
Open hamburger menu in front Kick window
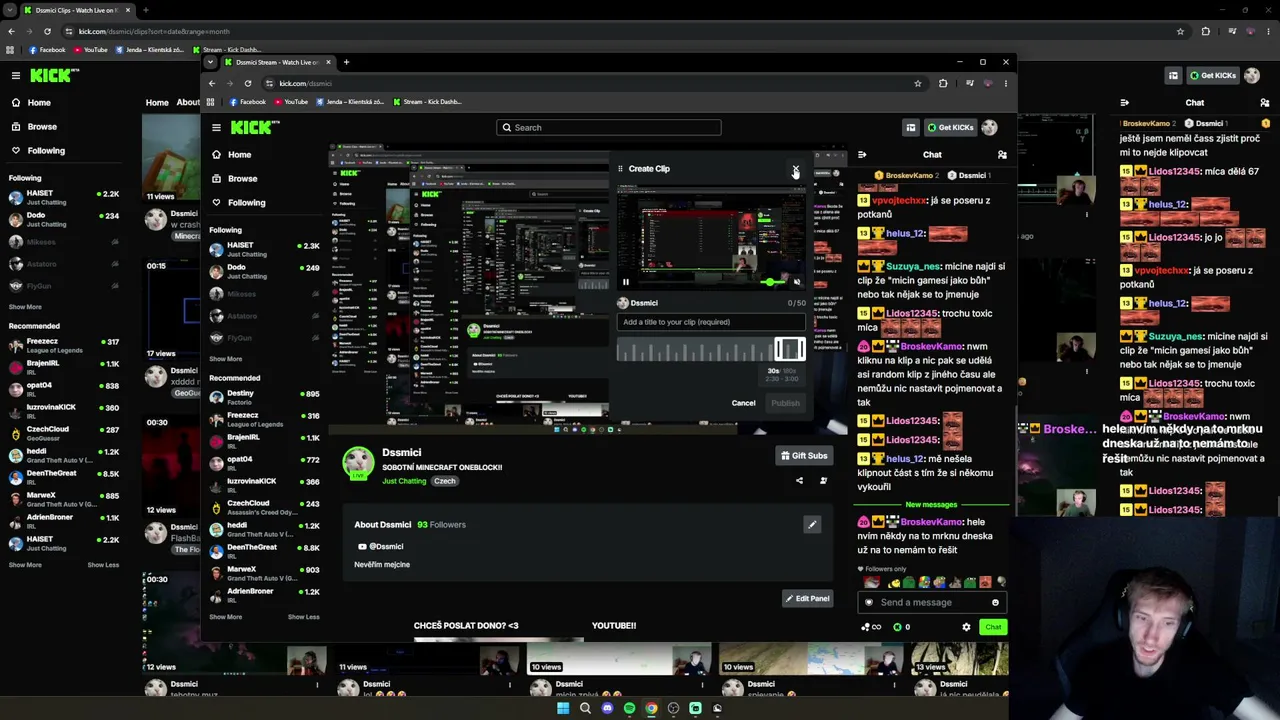[x=216, y=127]
